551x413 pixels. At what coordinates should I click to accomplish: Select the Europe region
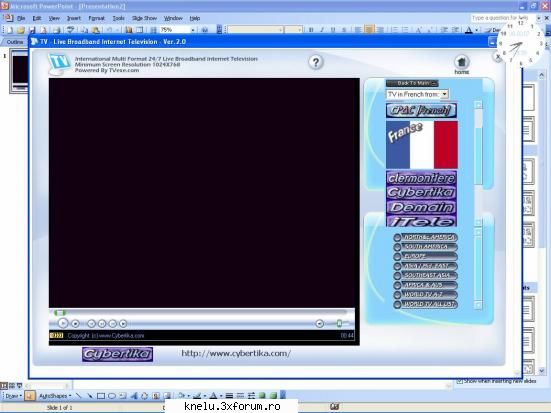point(426,256)
